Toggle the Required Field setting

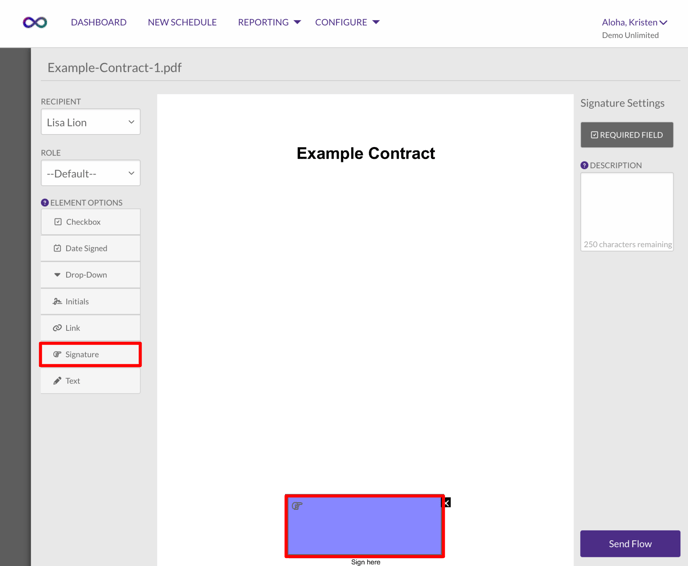click(x=627, y=135)
